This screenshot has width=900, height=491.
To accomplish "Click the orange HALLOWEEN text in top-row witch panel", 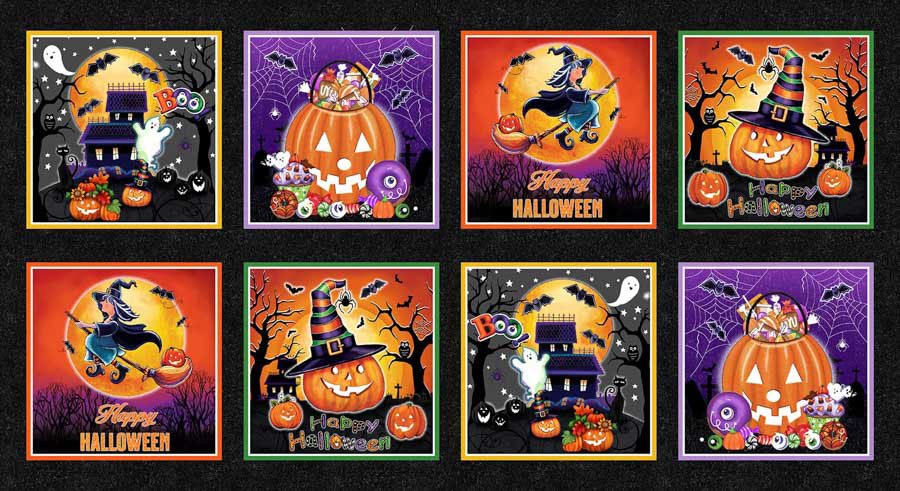I will pos(557,208).
